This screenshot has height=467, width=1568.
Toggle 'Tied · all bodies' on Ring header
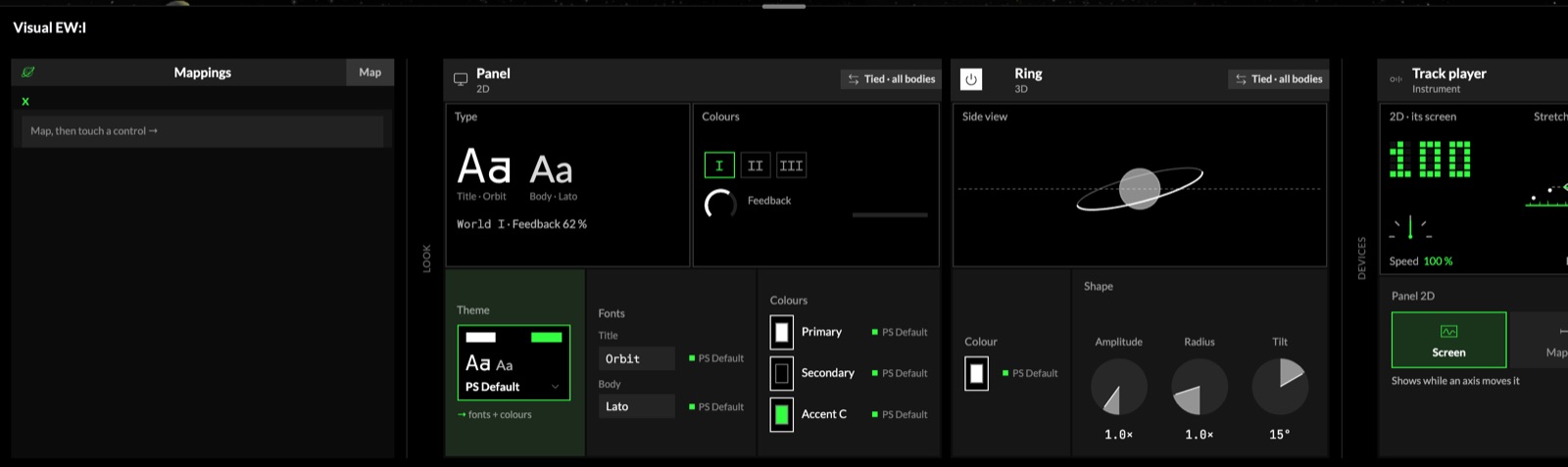1279,79
